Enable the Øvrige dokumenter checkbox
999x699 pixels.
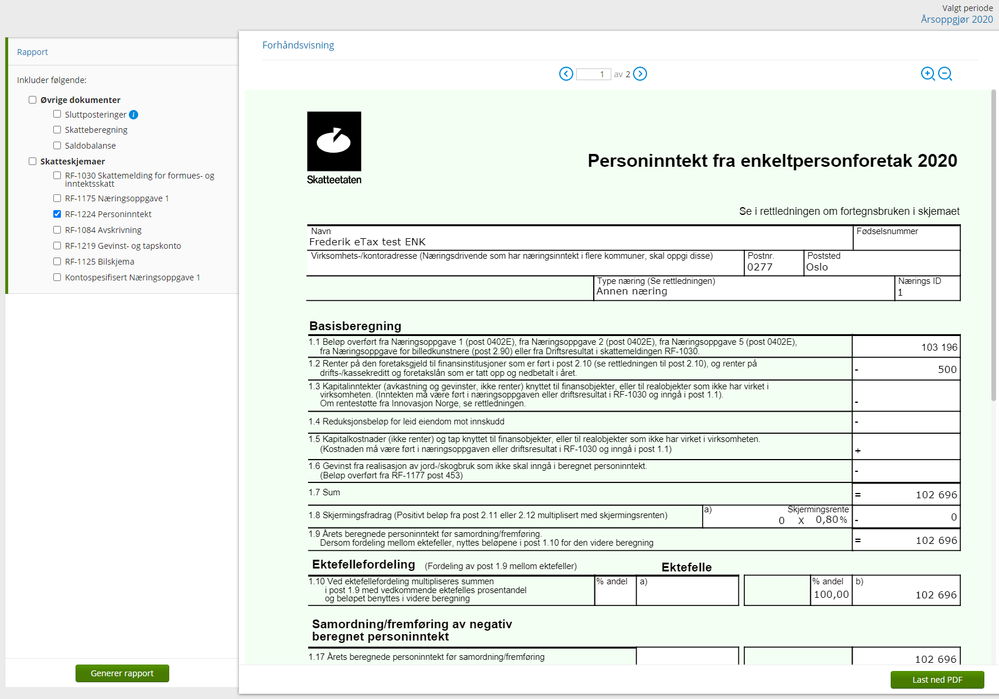(x=32, y=100)
